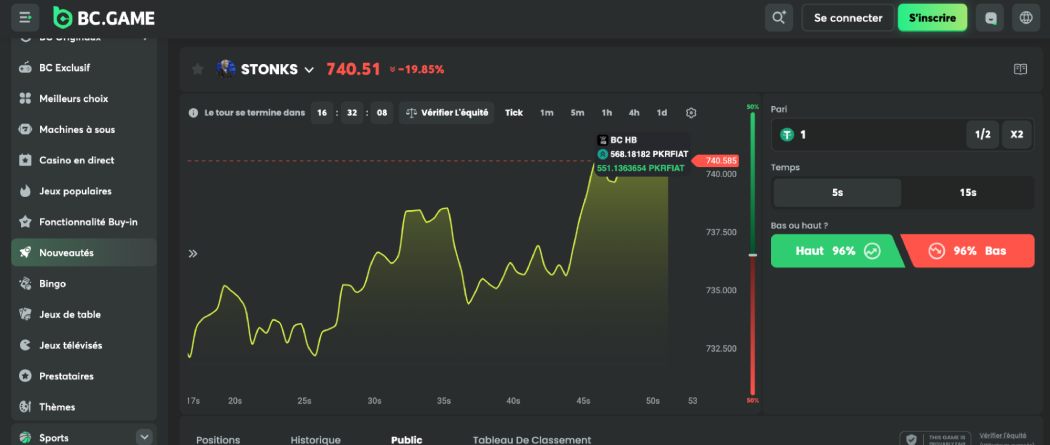Image resolution: width=1050 pixels, height=445 pixels.
Task: Open the chat icon in header
Action: (991, 18)
